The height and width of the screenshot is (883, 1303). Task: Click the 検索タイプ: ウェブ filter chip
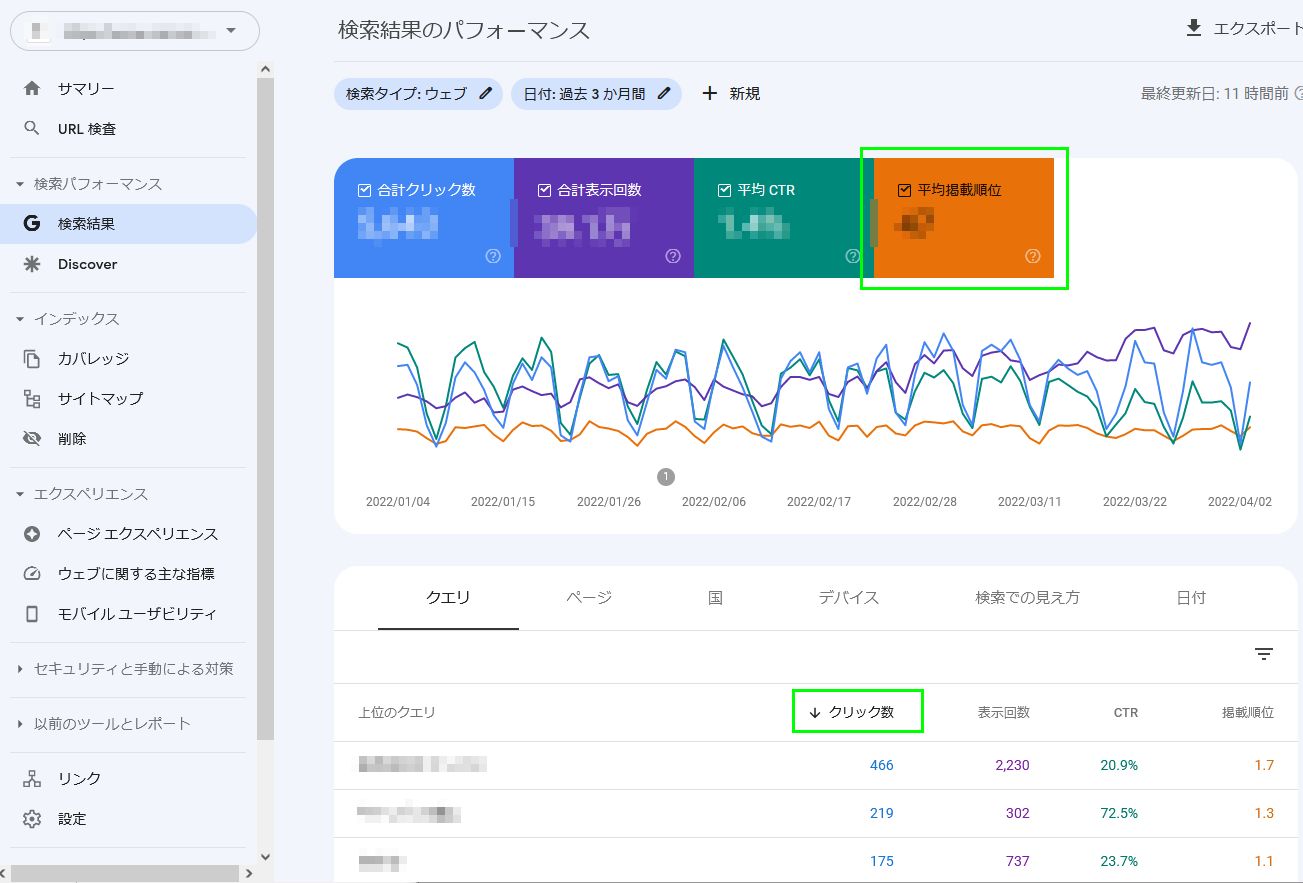(x=418, y=93)
